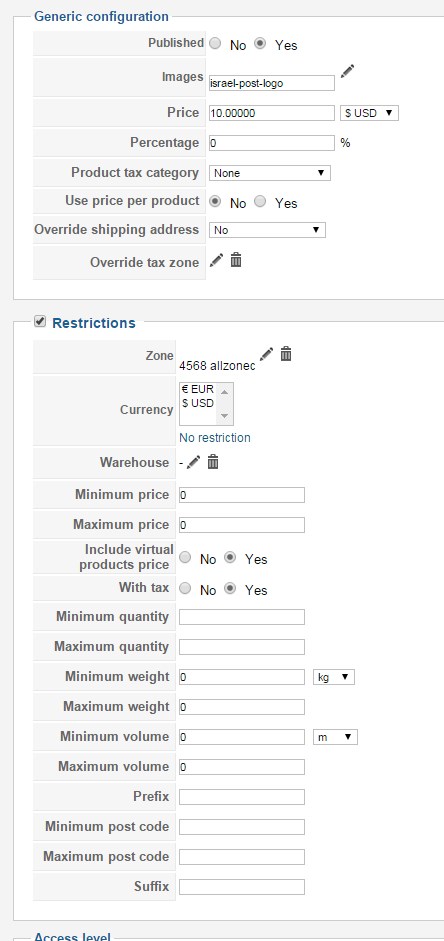Click the Currency list scrollbar down arrow
This screenshot has width=444, height=941.
click(224, 416)
